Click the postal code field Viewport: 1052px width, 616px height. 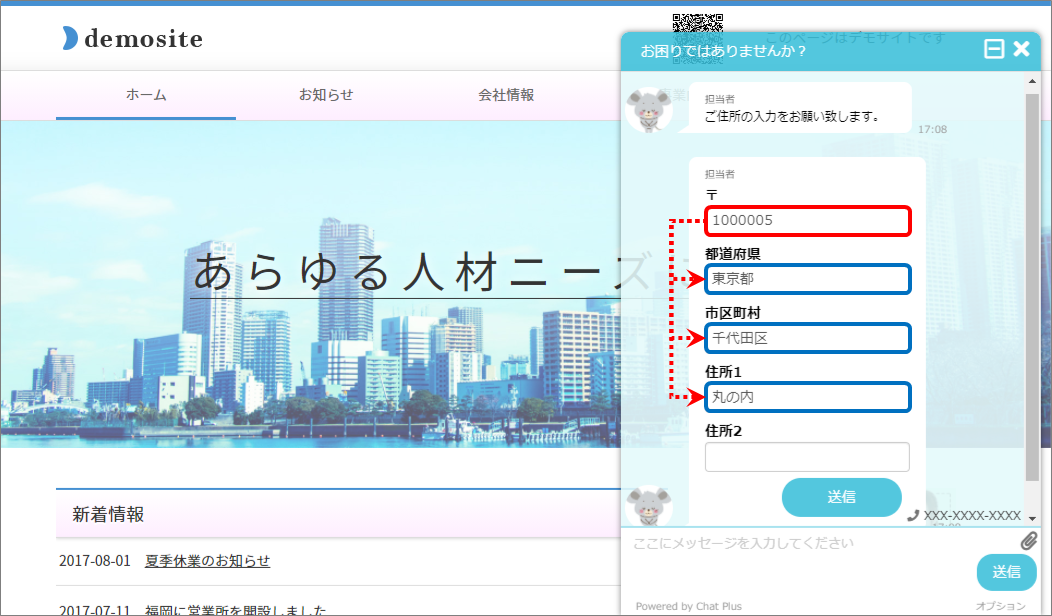[x=808, y=221]
